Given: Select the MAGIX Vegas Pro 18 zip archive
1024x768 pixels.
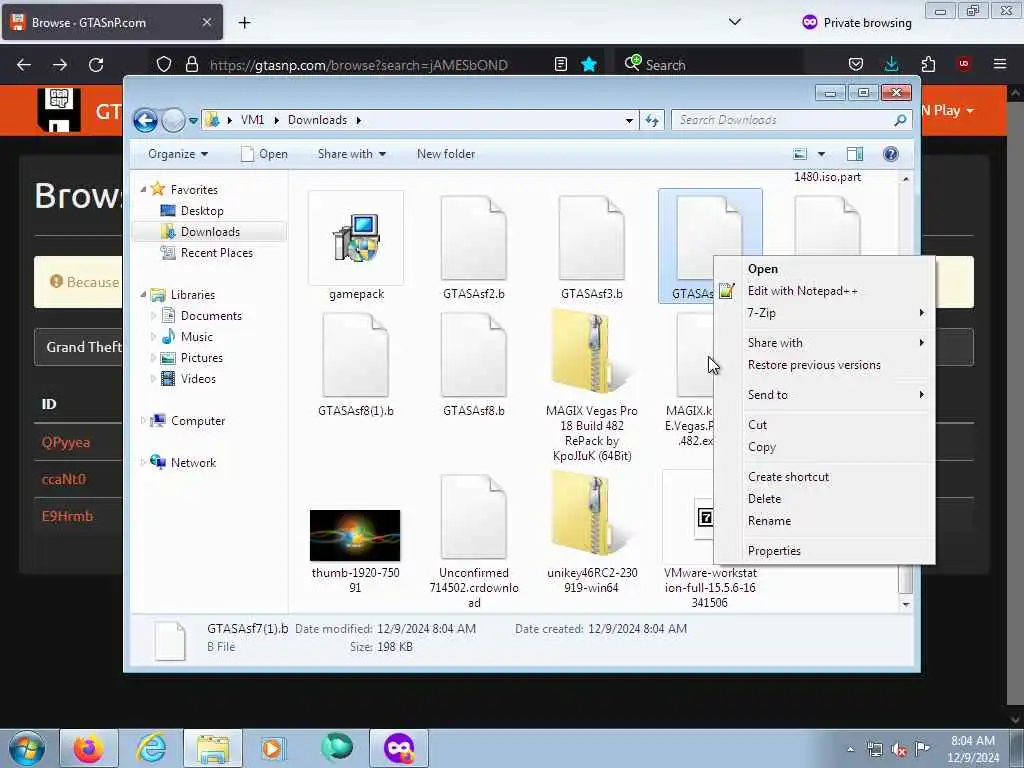Looking at the screenshot, I should pyautogui.click(x=590, y=353).
